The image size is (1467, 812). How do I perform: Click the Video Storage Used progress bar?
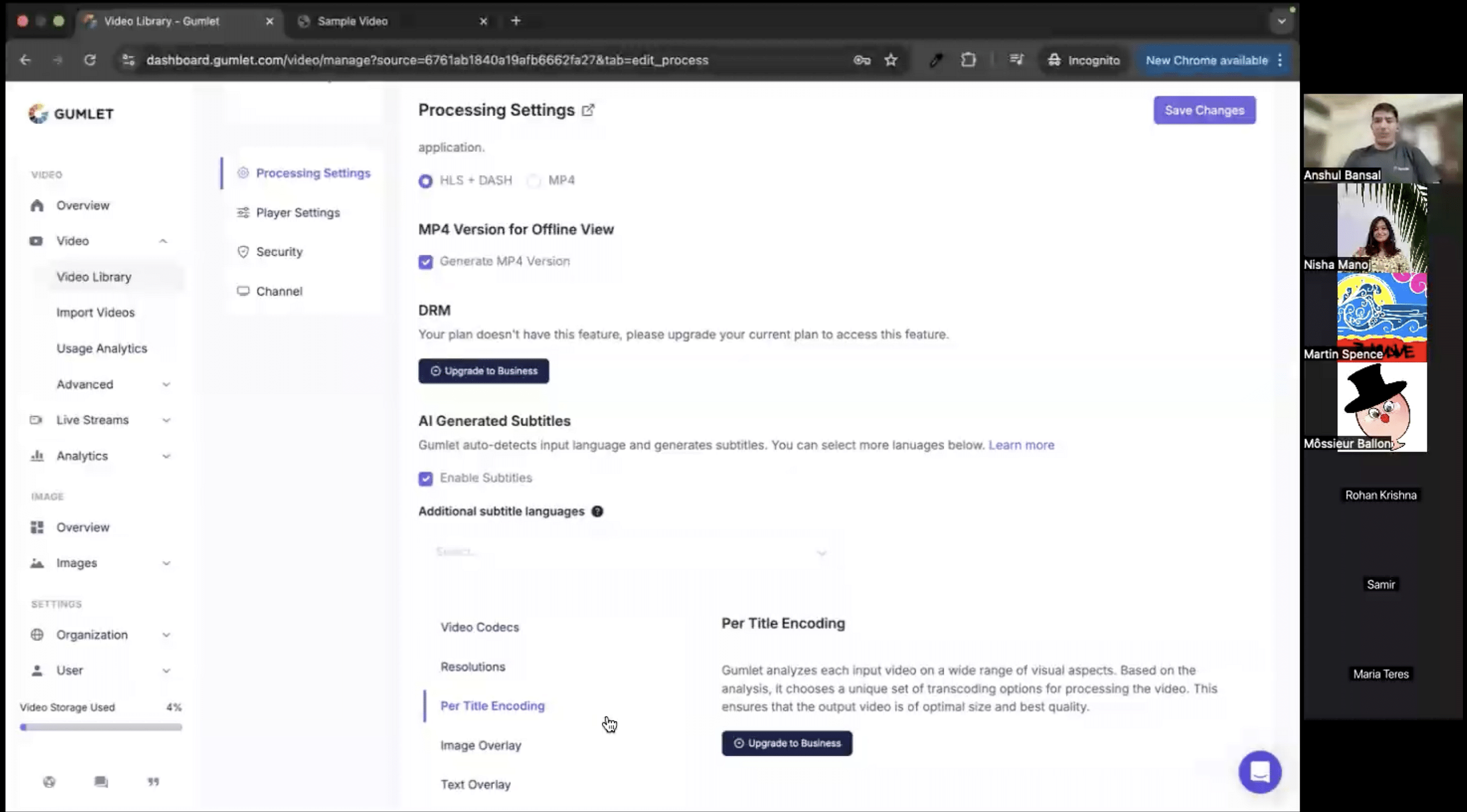pos(101,727)
